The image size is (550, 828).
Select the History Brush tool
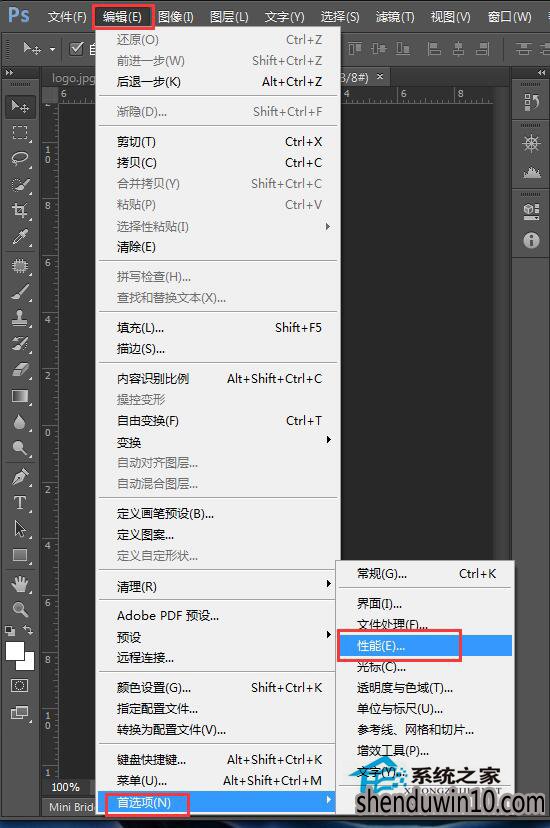[20, 344]
